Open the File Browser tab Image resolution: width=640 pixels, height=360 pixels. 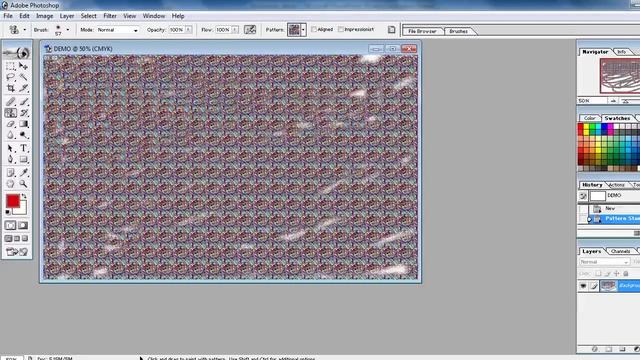click(x=422, y=31)
